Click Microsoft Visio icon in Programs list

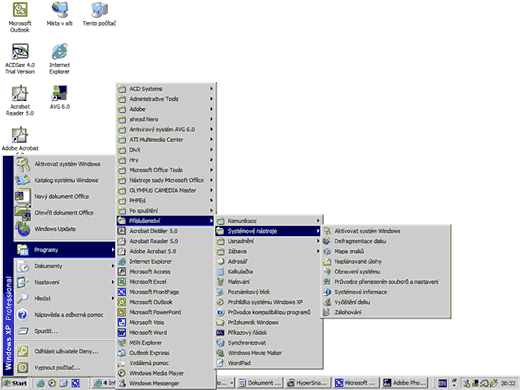[122, 322]
